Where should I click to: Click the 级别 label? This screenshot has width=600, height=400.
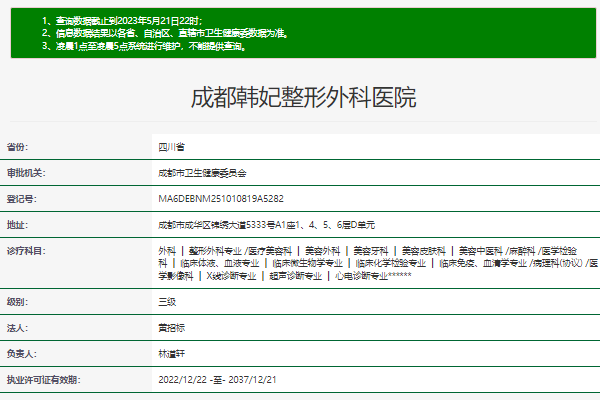(x=17, y=302)
